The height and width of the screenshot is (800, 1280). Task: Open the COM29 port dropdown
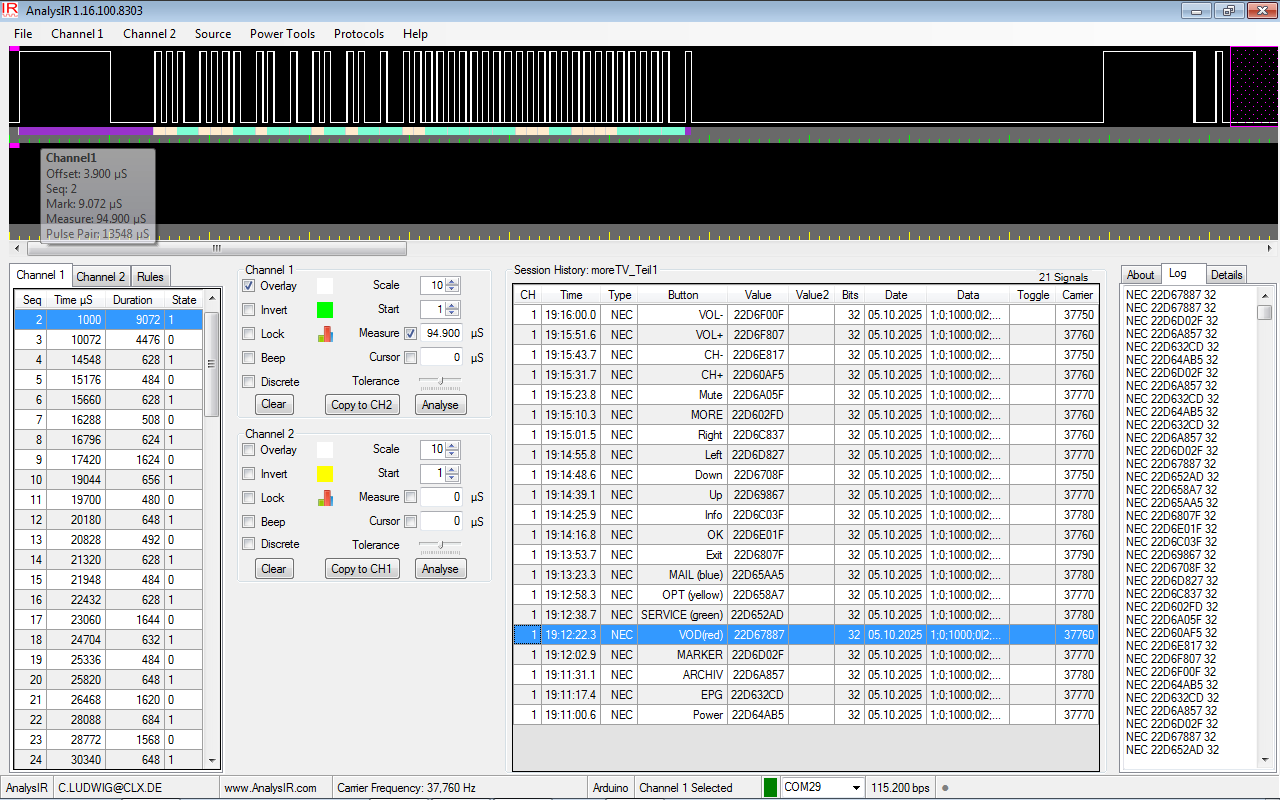point(855,788)
